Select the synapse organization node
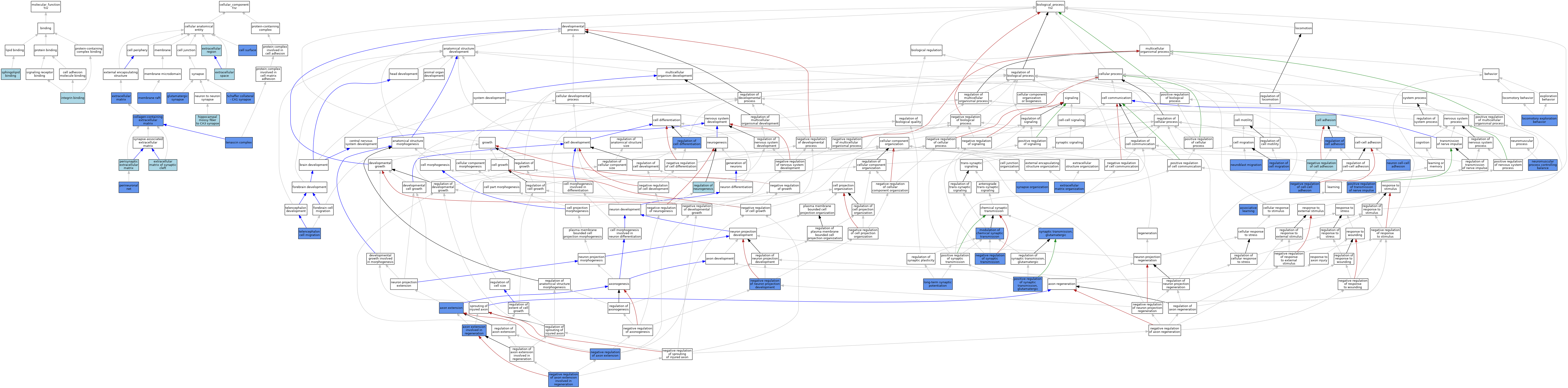The height and width of the screenshot is (388, 1568). tap(1032, 187)
